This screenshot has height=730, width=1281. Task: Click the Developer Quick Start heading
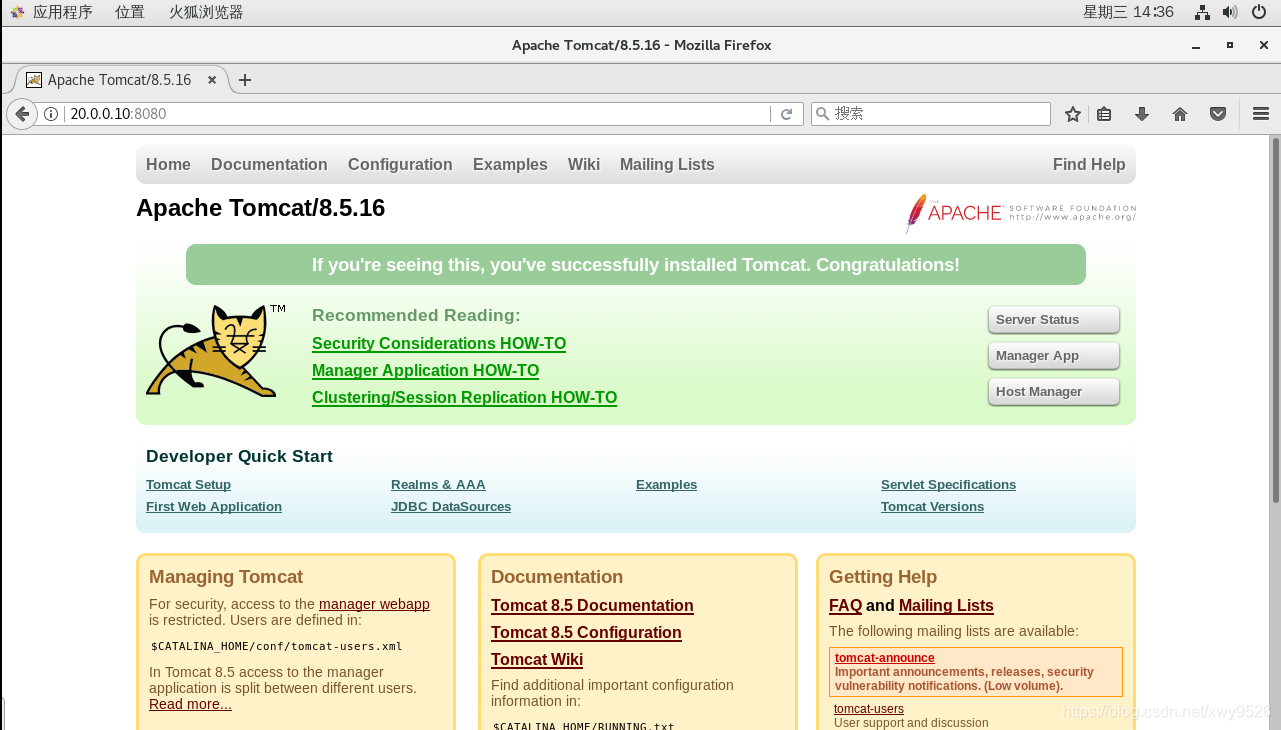click(239, 456)
